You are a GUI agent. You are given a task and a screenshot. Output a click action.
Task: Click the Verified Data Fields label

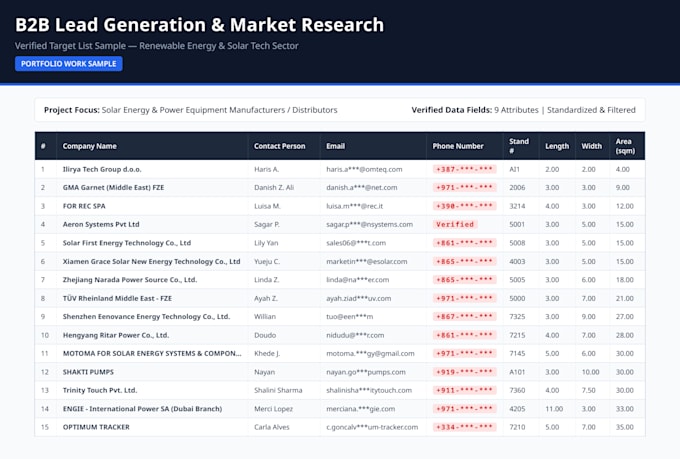click(x=452, y=110)
